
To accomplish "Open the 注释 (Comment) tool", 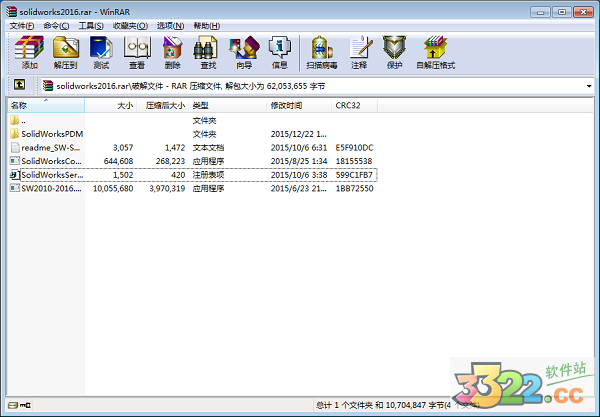I will tap(359, 52).
